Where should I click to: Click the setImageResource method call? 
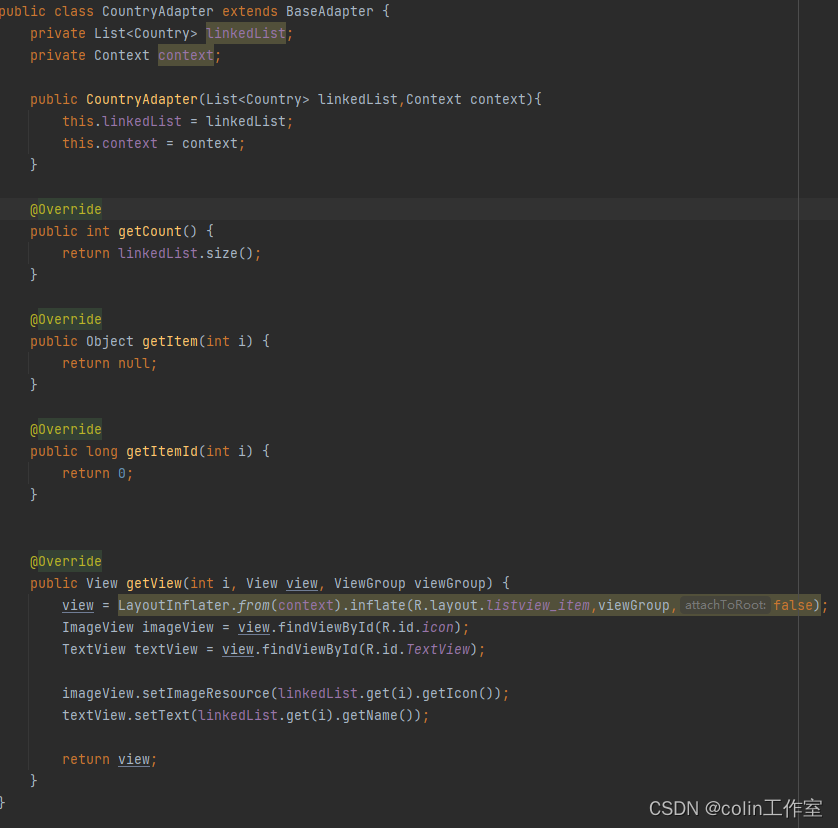pos(222,693)
